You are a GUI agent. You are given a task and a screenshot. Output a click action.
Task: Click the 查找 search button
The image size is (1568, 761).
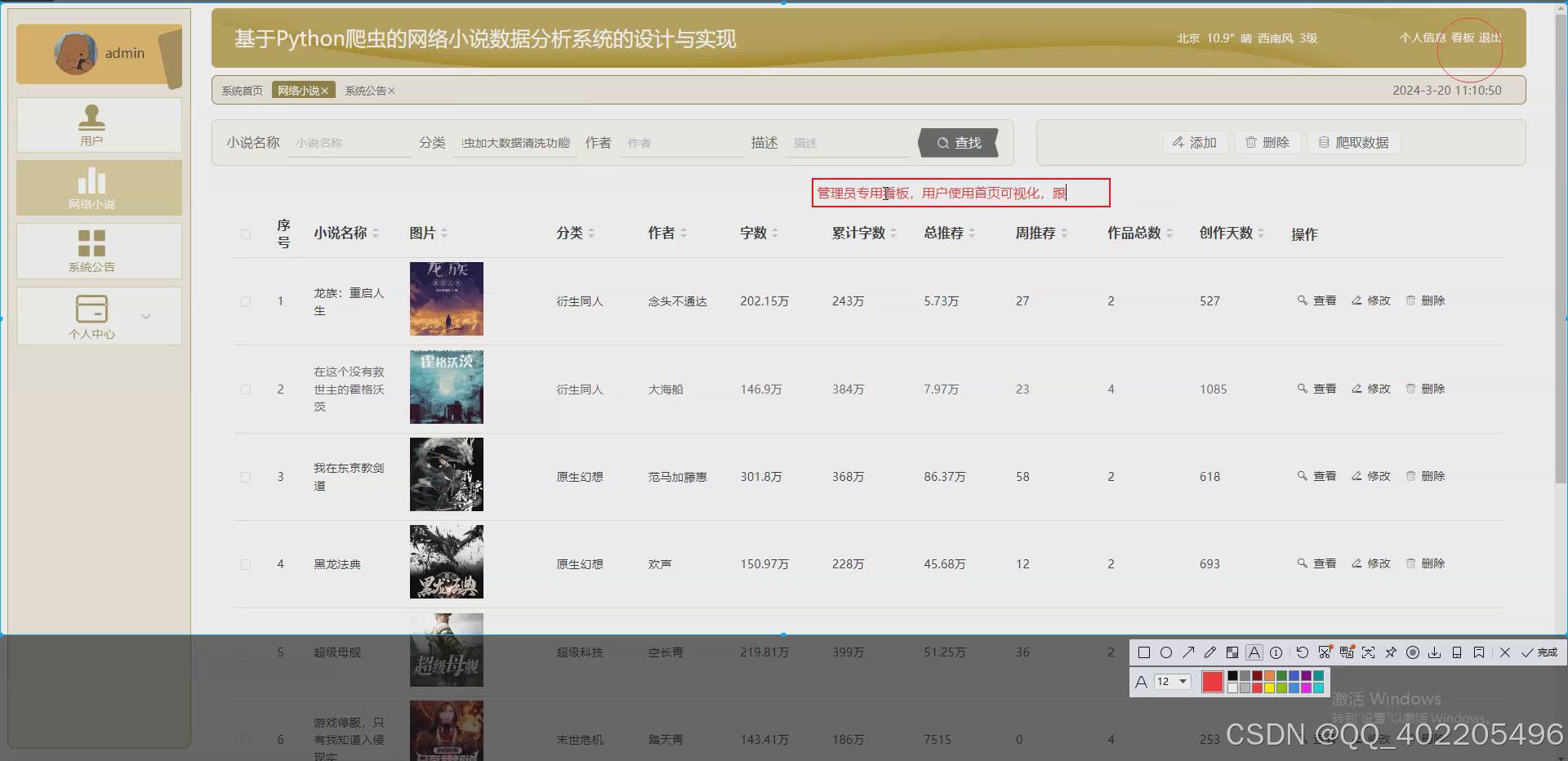(959, 141)
